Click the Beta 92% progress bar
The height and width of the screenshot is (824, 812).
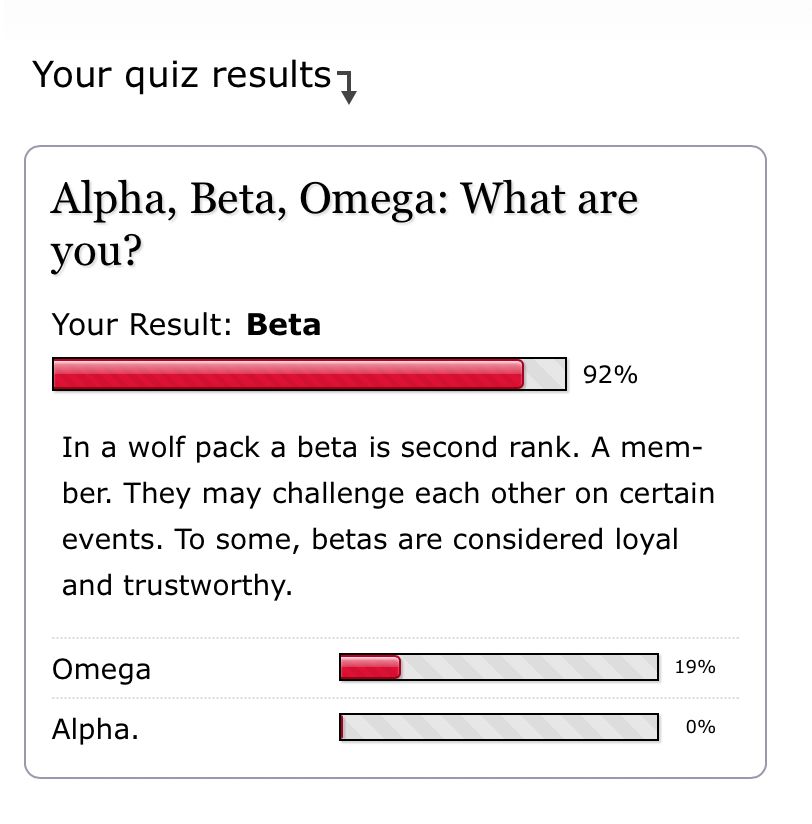(309, 374)
